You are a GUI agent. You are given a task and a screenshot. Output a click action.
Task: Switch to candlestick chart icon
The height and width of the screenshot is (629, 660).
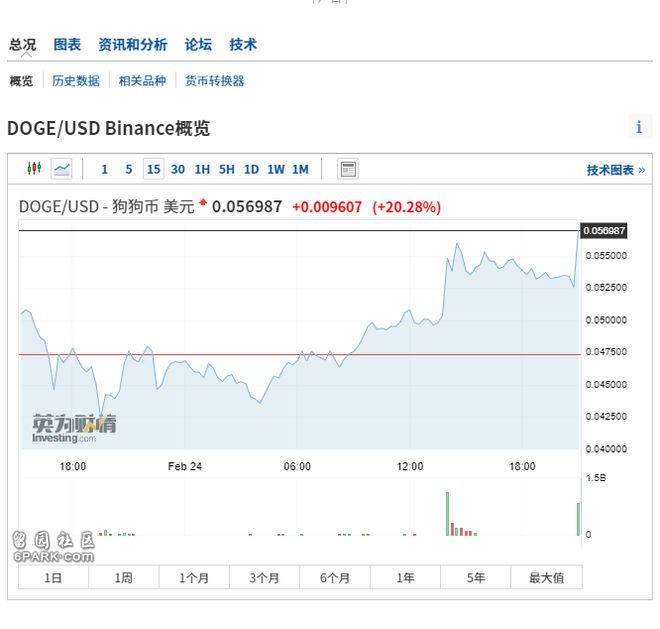(x=34, y=169)
